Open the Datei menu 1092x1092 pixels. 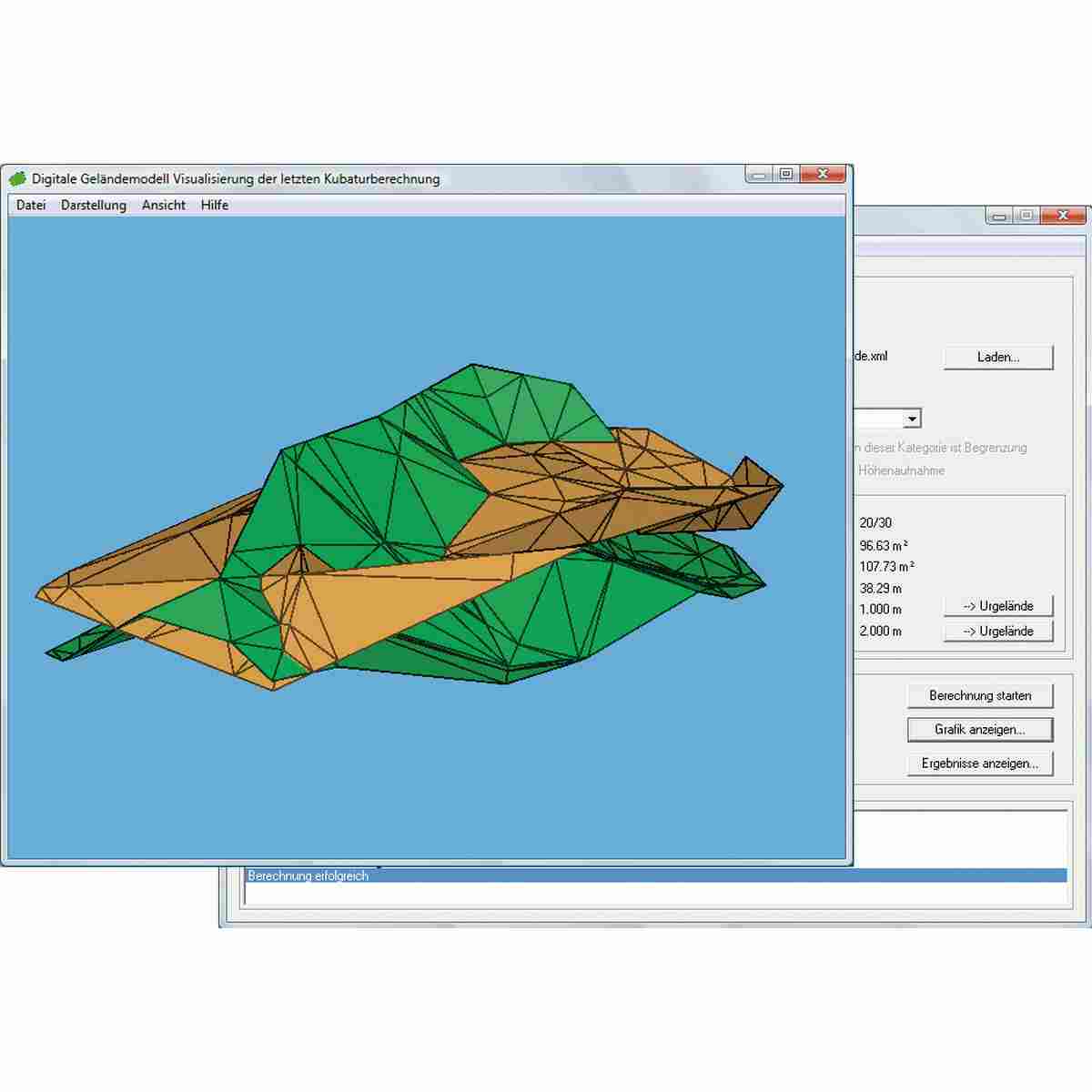[31, 206]
